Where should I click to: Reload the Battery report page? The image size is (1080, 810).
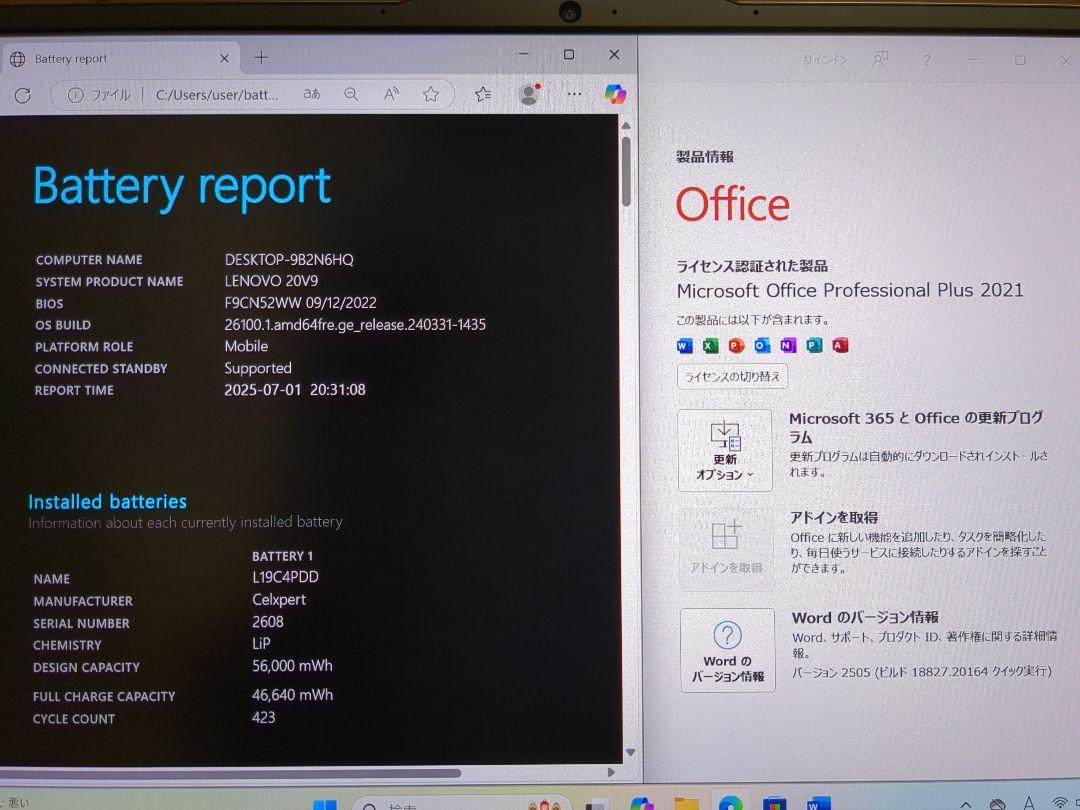(x=23, y=95)
